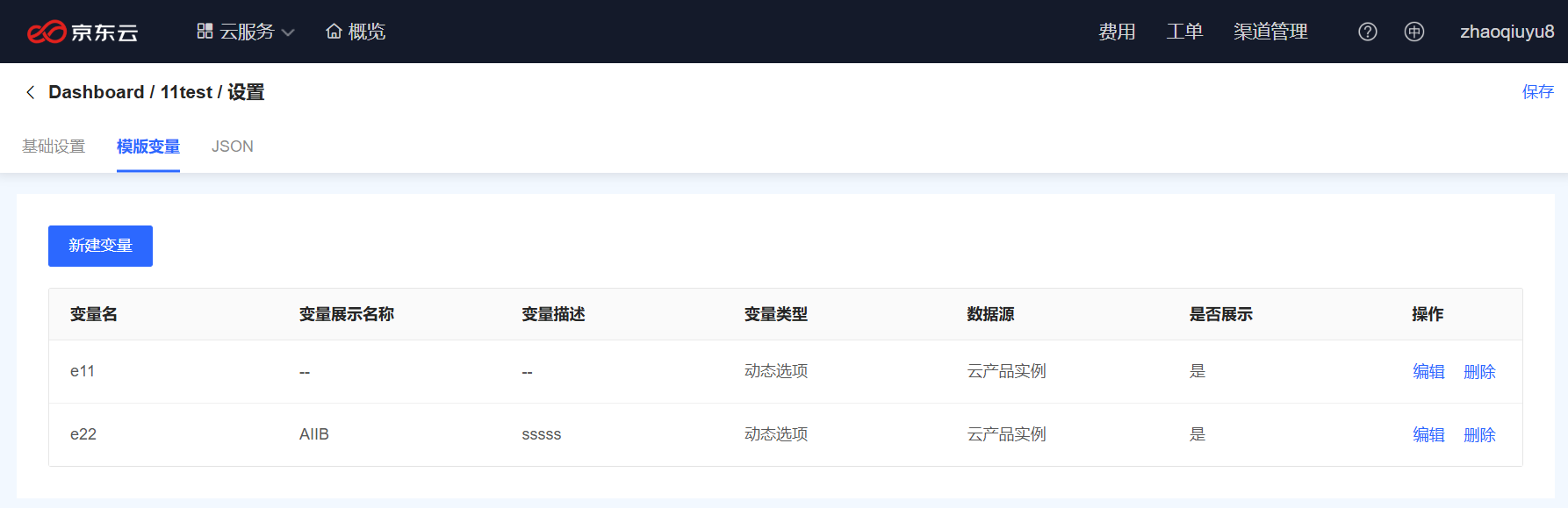Click 保存 to save settings
The width and height of the screenshot is (1568, 508).
pyautogui.click(x=1538, y=91)
